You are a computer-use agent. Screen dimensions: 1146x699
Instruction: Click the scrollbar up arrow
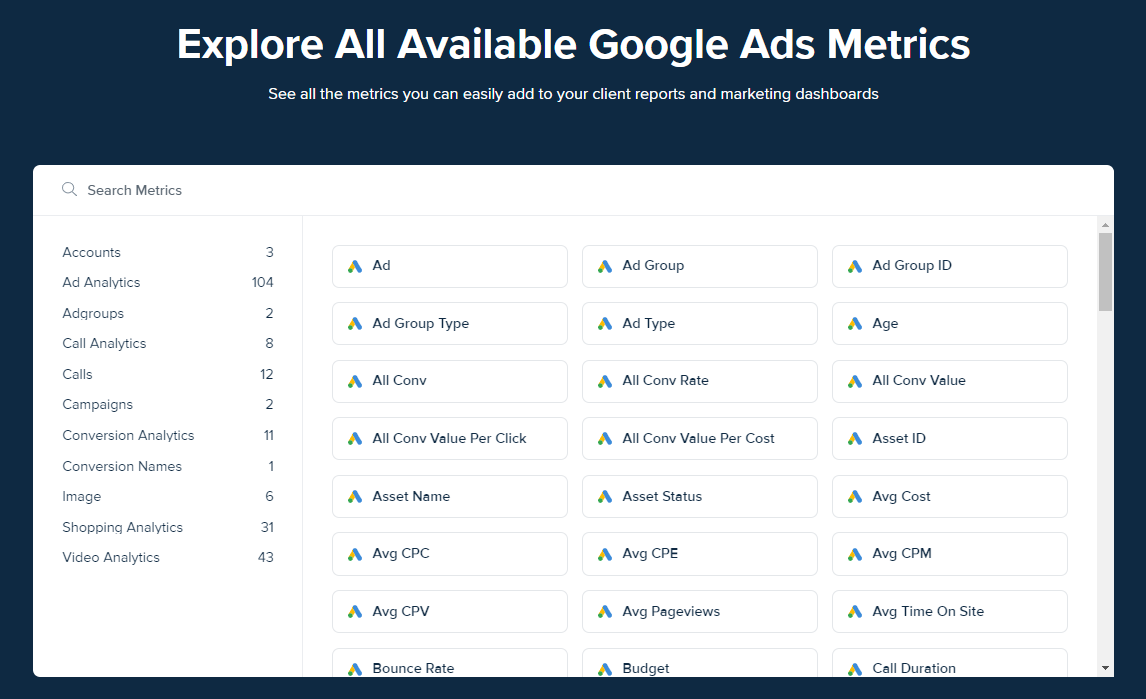tap(1105, 224)
